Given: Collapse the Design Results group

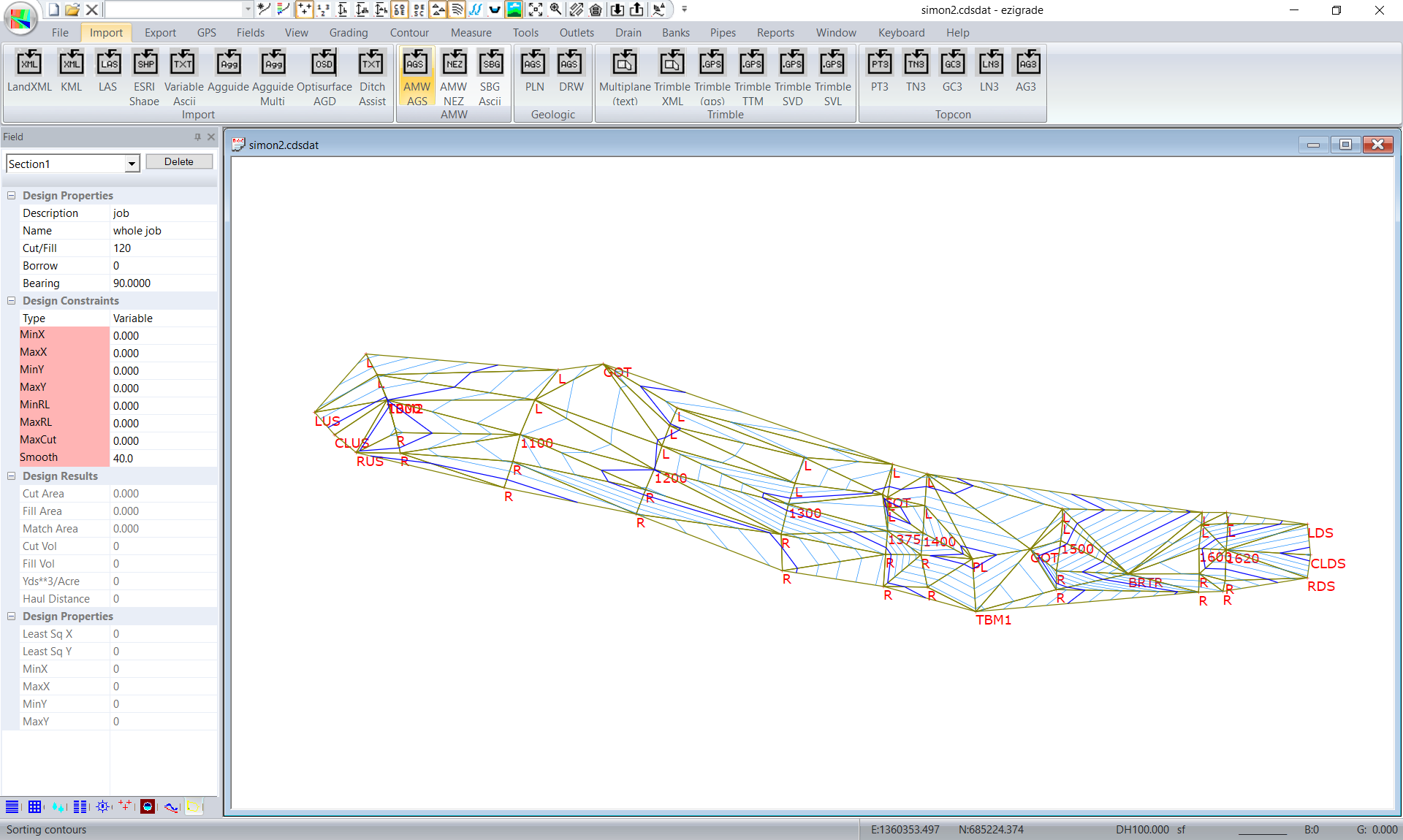Looking at the screenshot, I should 12,476.
